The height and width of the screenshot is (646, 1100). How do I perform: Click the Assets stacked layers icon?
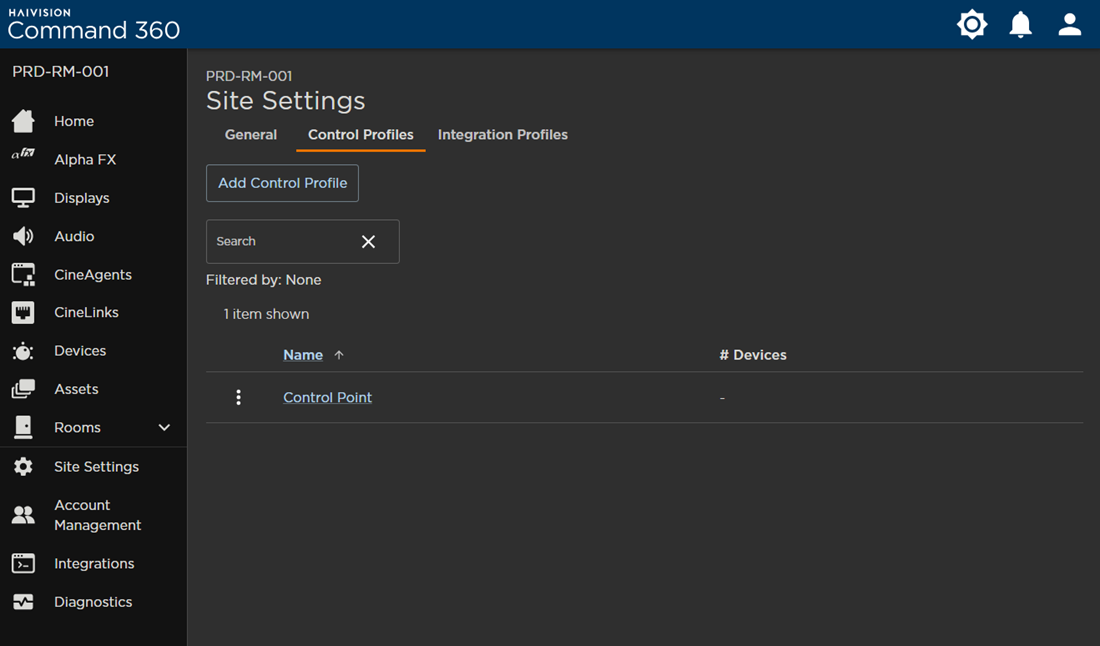23,389
